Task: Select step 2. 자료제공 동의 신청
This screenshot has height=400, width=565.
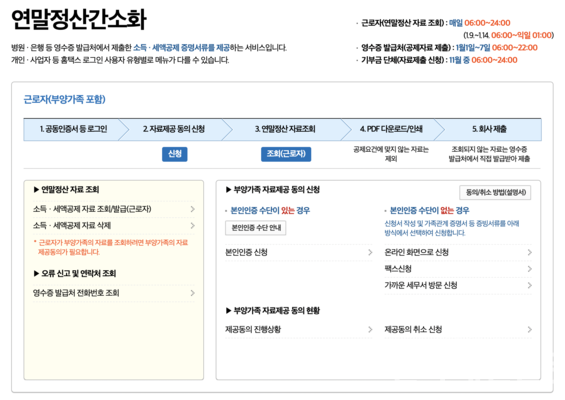Action: point(174,129)
